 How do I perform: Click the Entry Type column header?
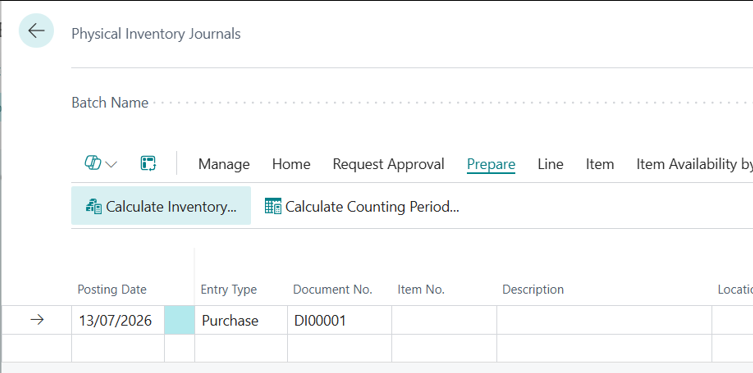229,289
